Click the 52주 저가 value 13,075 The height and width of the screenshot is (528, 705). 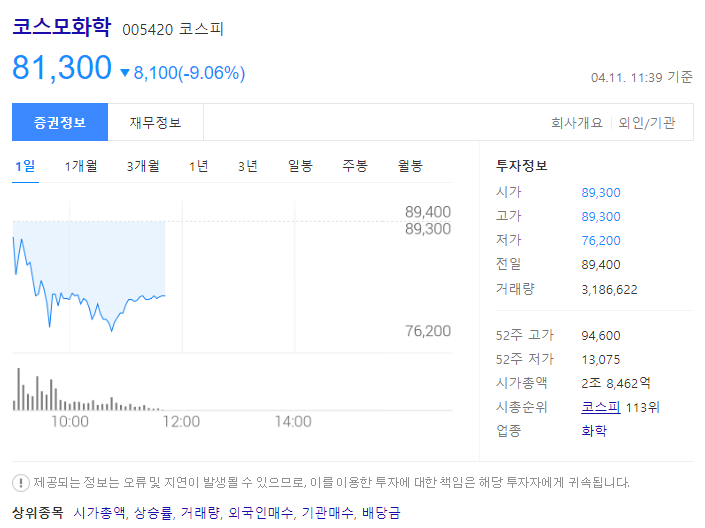pyautogui.click(x=601, y=359)
